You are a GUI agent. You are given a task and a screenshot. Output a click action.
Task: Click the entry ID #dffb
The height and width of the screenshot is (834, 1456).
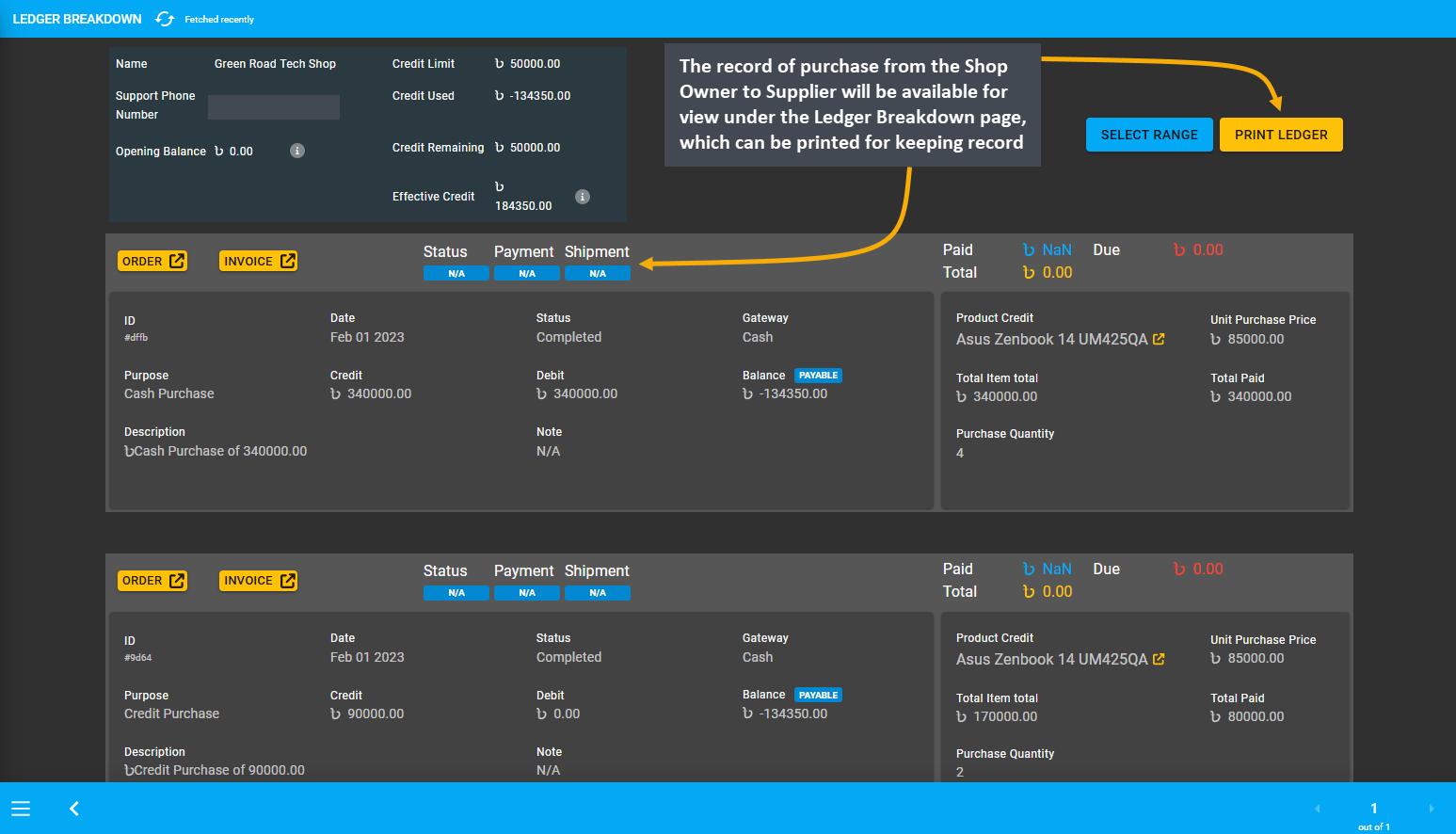pyautogui.click(x=136, y=337)
